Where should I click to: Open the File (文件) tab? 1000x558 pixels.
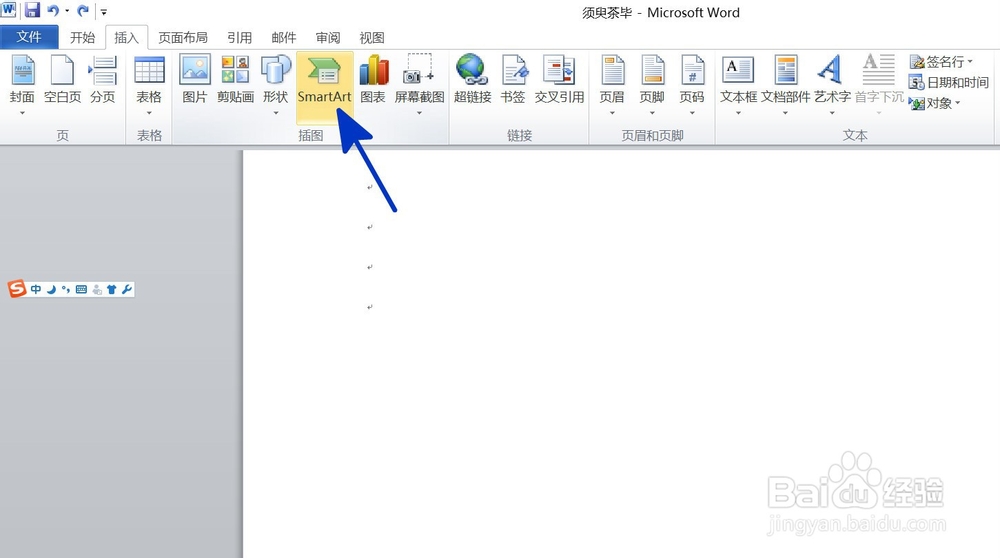[29, 37]
